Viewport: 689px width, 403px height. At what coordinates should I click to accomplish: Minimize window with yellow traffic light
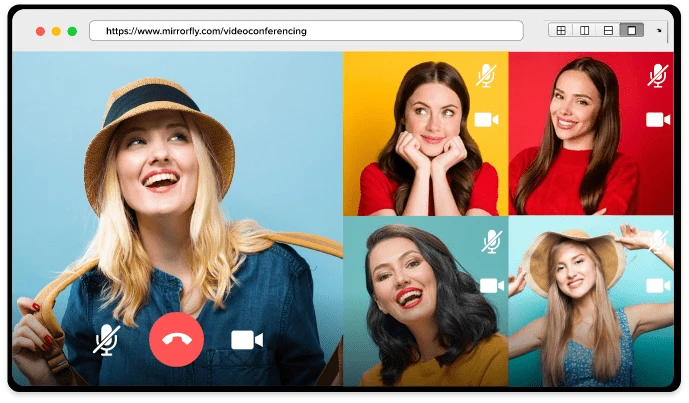56,31
